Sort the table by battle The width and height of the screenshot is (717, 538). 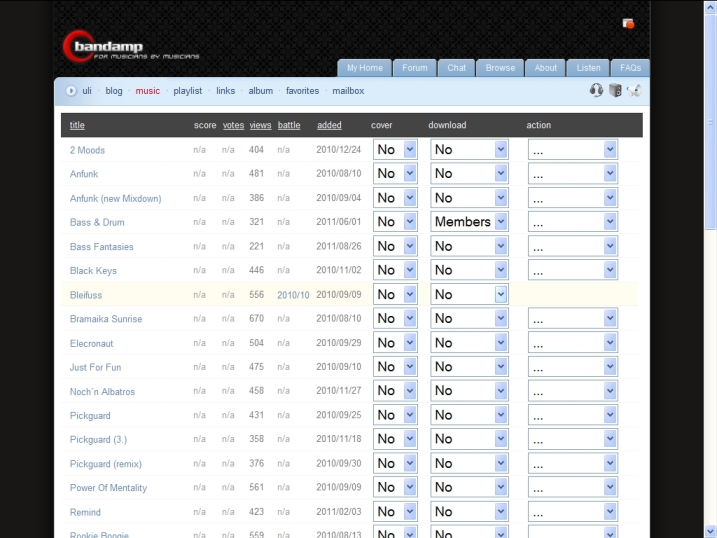289,125
